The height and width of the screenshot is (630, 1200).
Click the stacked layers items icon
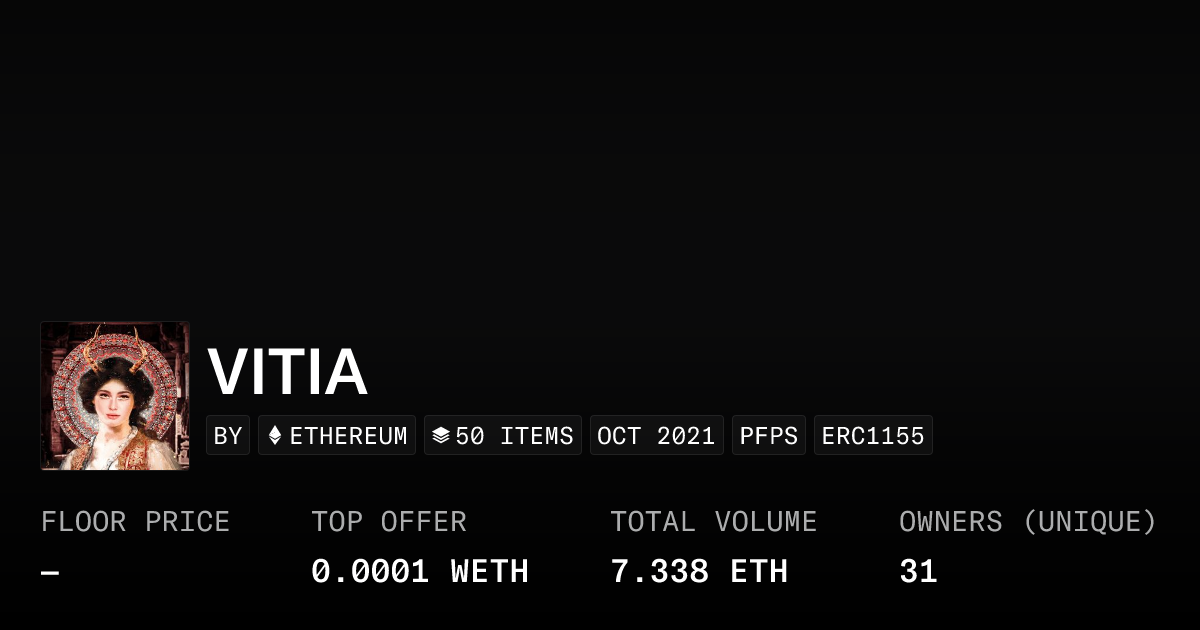[x=441, y=436]
